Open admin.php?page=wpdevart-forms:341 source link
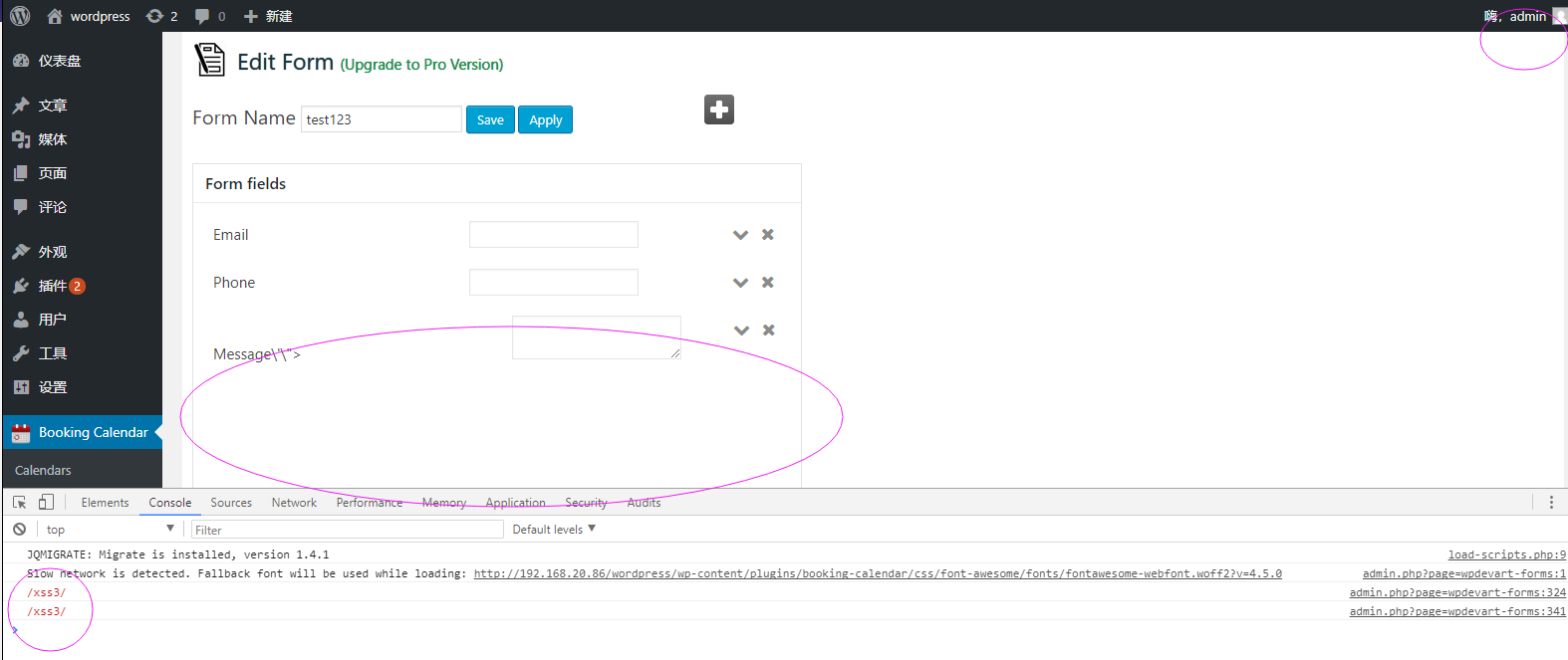Viewport: 1568px width, 660px height. (1457, 612)
